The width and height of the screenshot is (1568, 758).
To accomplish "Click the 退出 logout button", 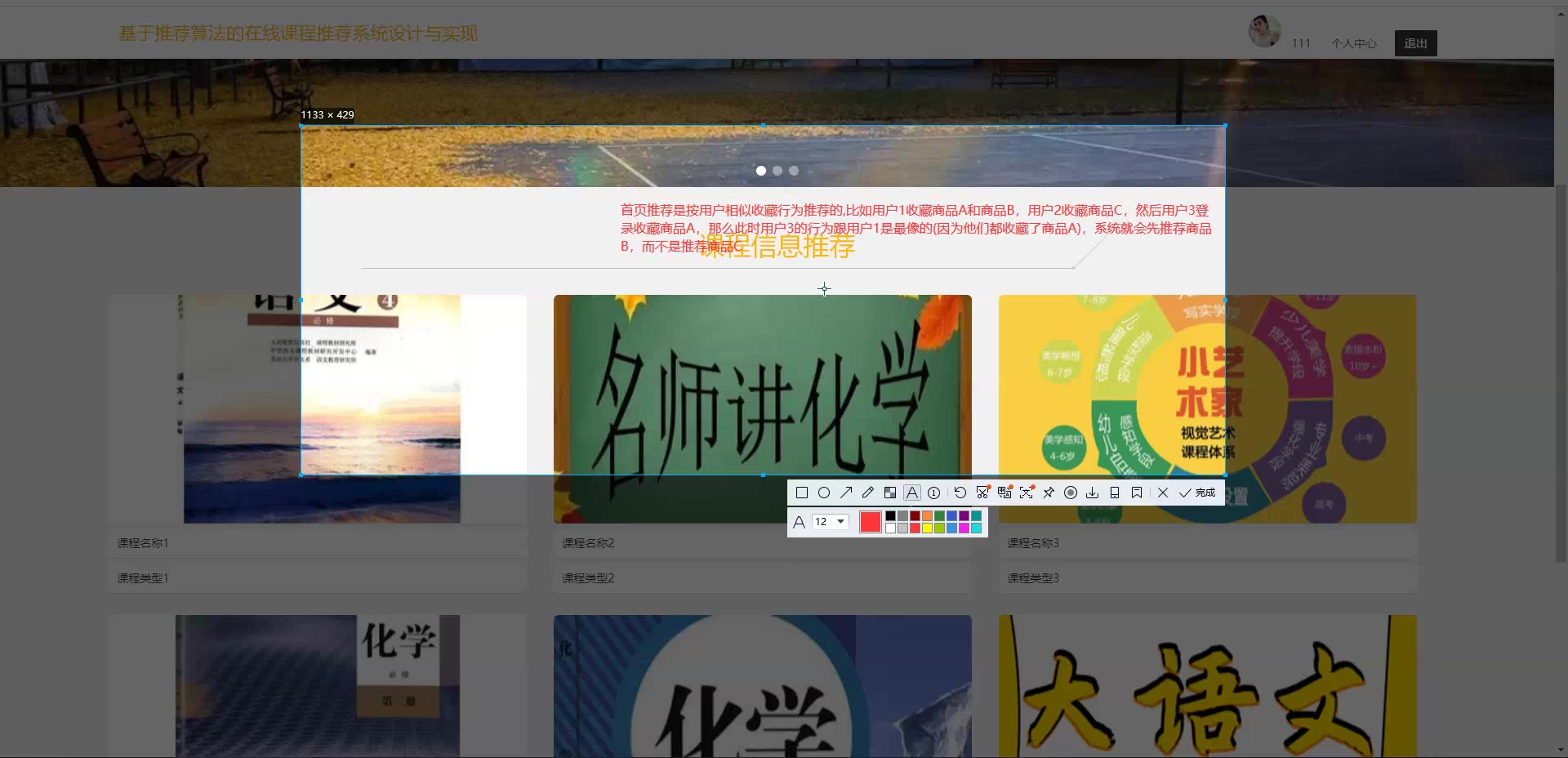I will [x=1416, y=43].
